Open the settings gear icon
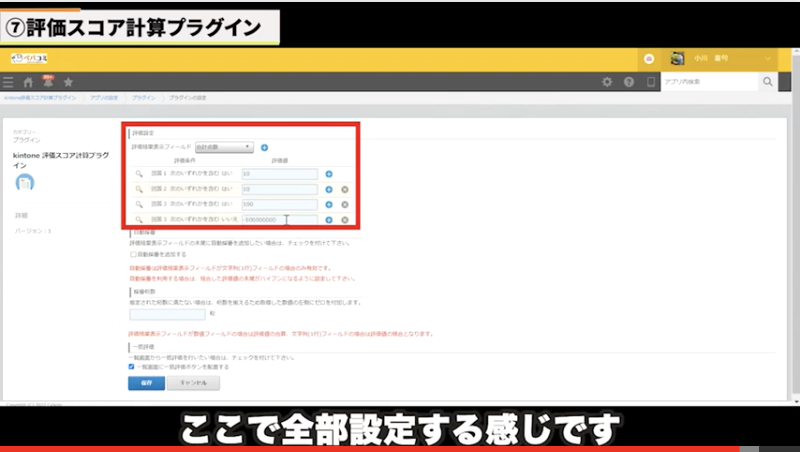Image resolution: width=800 pixels, height=452 pixels. (x=606, y=82)
